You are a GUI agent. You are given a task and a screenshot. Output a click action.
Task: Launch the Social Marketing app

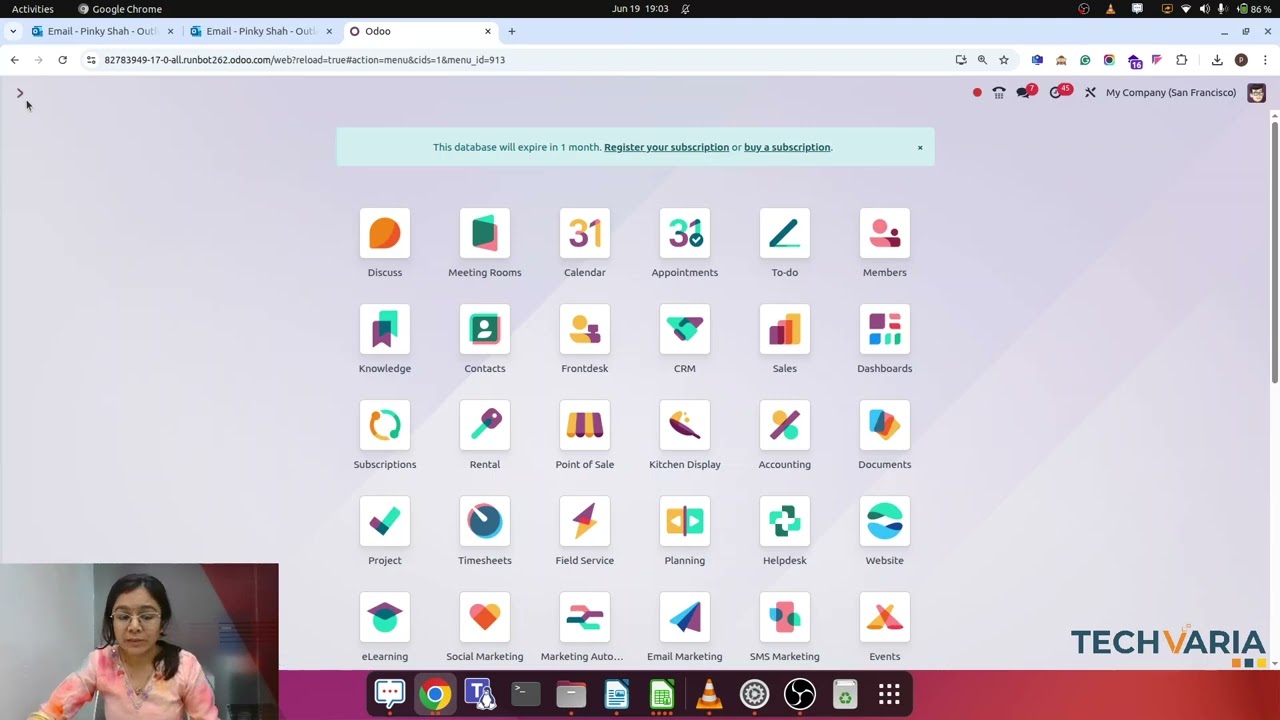point(485,618)
